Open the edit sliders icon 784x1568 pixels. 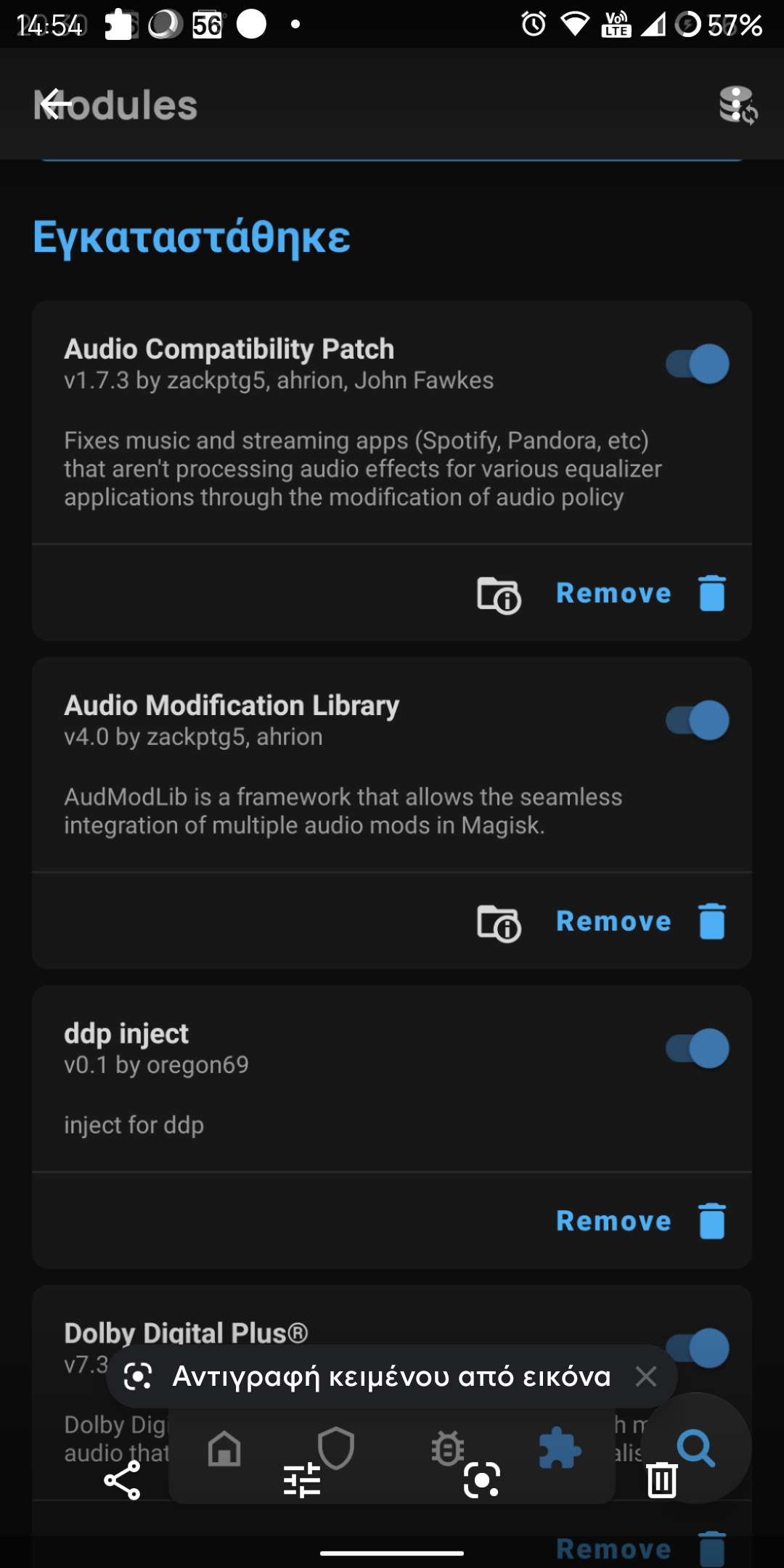click(302, 1479)
